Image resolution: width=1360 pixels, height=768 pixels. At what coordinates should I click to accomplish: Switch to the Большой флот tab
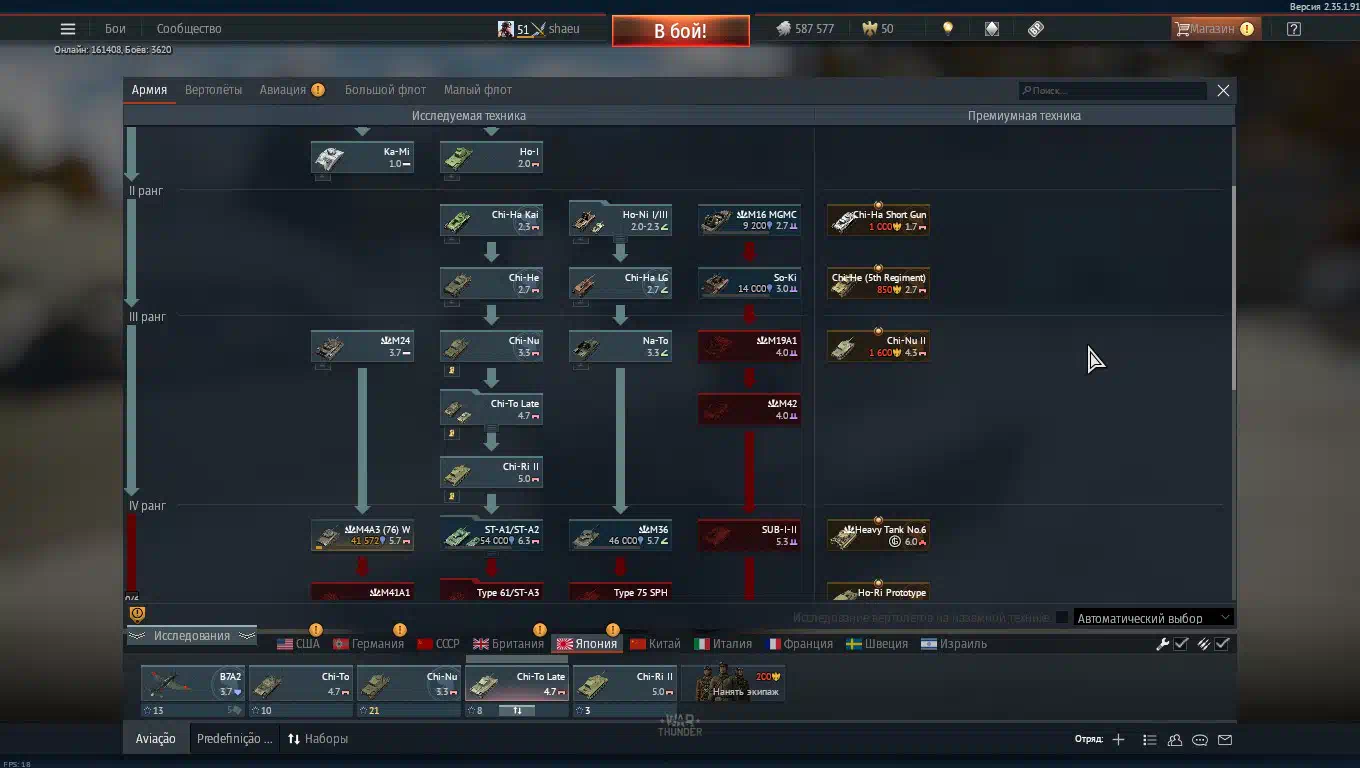pos(385,90)
